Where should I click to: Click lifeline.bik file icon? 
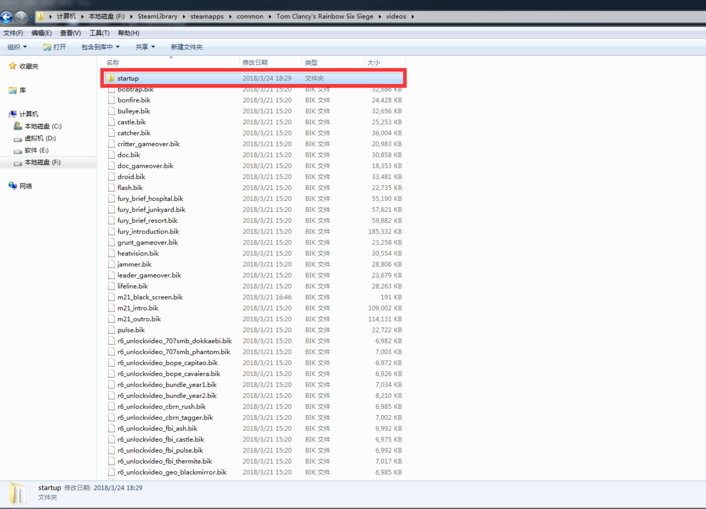(111, 286)
